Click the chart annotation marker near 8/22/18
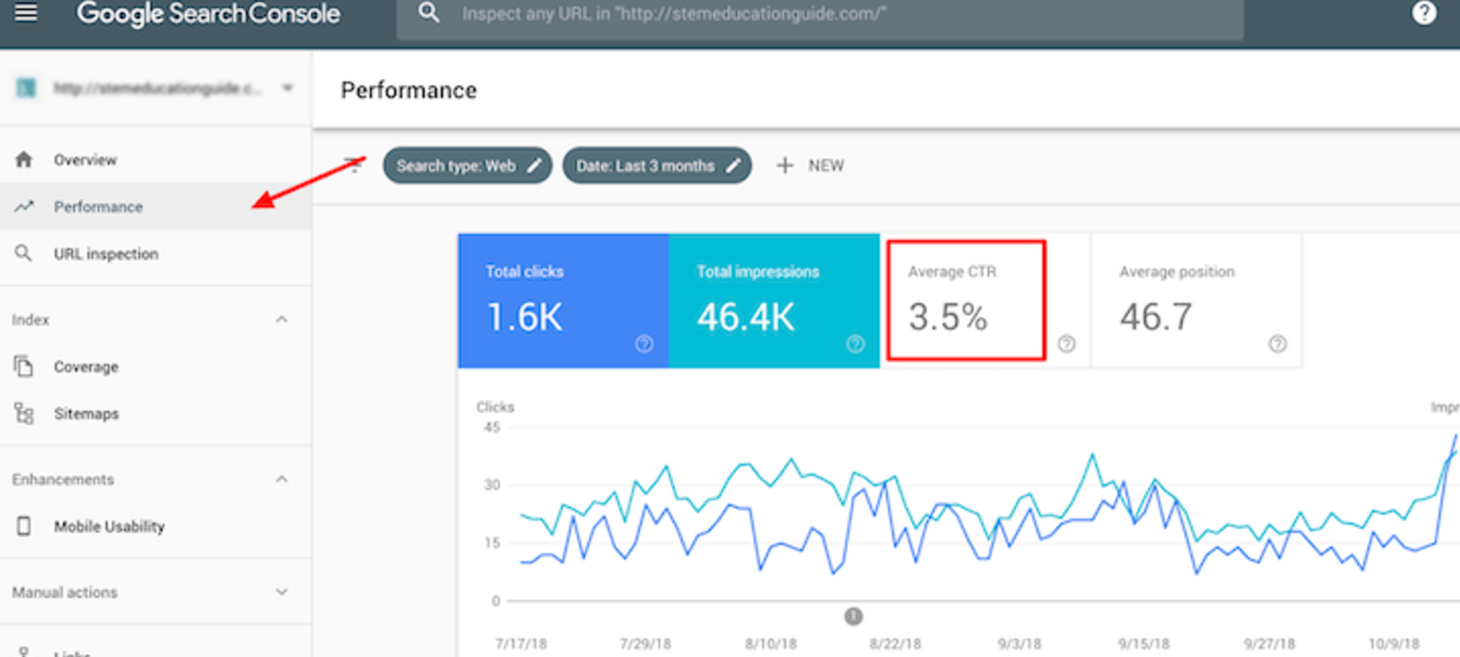 (853, 616)
